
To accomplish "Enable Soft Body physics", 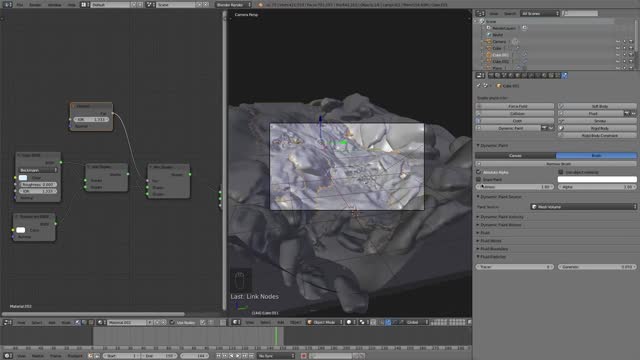I will pos(597,106).
